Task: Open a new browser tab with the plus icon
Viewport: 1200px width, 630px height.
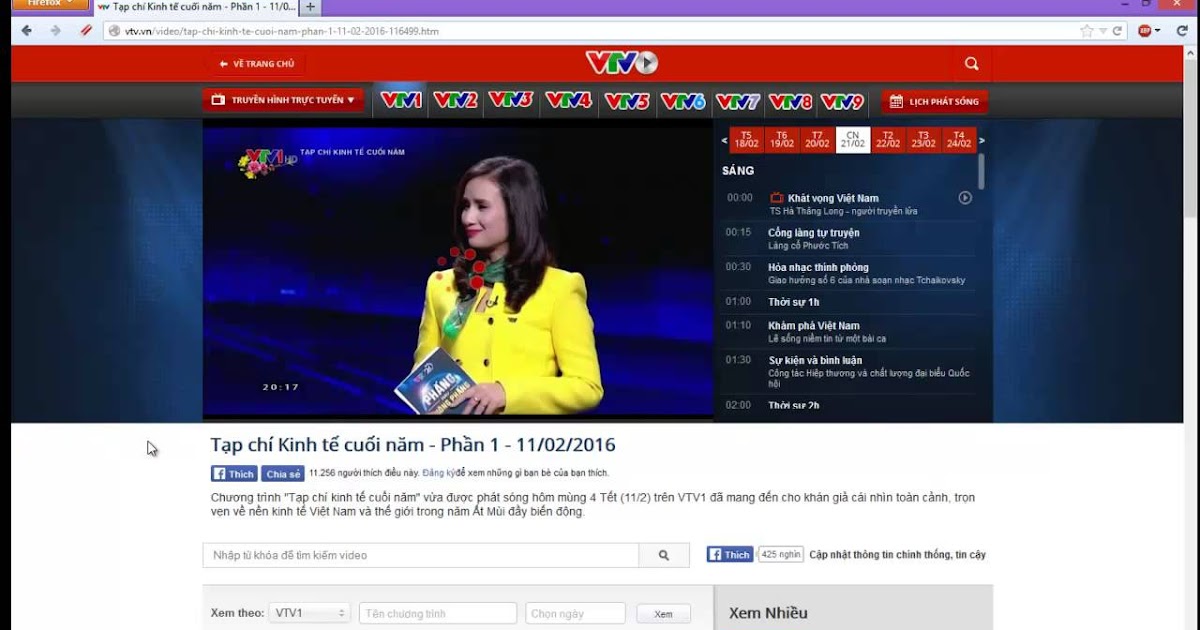Action: click(310, 8)
